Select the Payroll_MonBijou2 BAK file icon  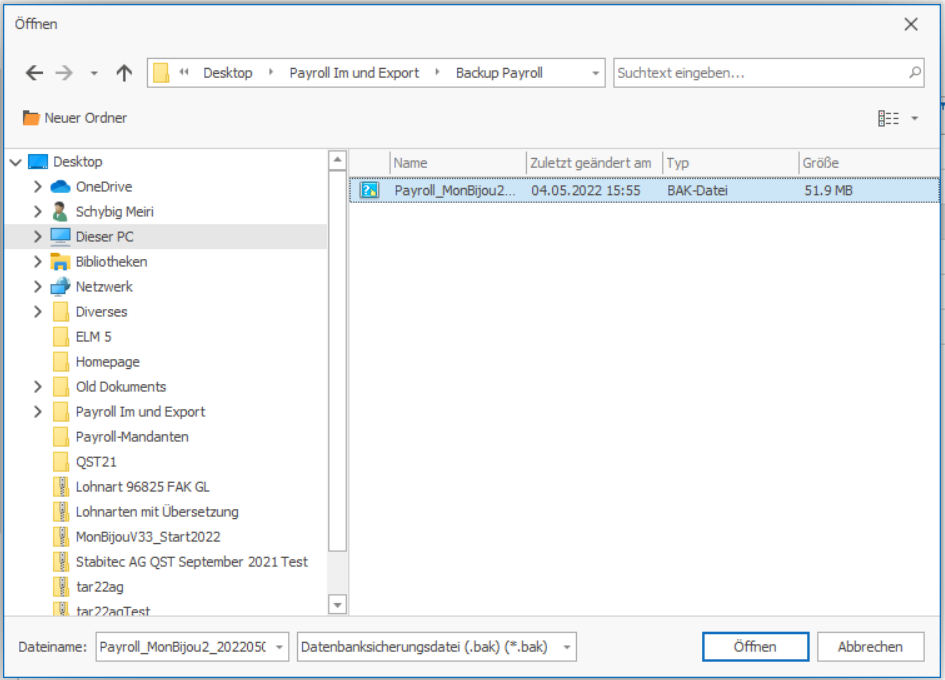click(x=369, y=190)
